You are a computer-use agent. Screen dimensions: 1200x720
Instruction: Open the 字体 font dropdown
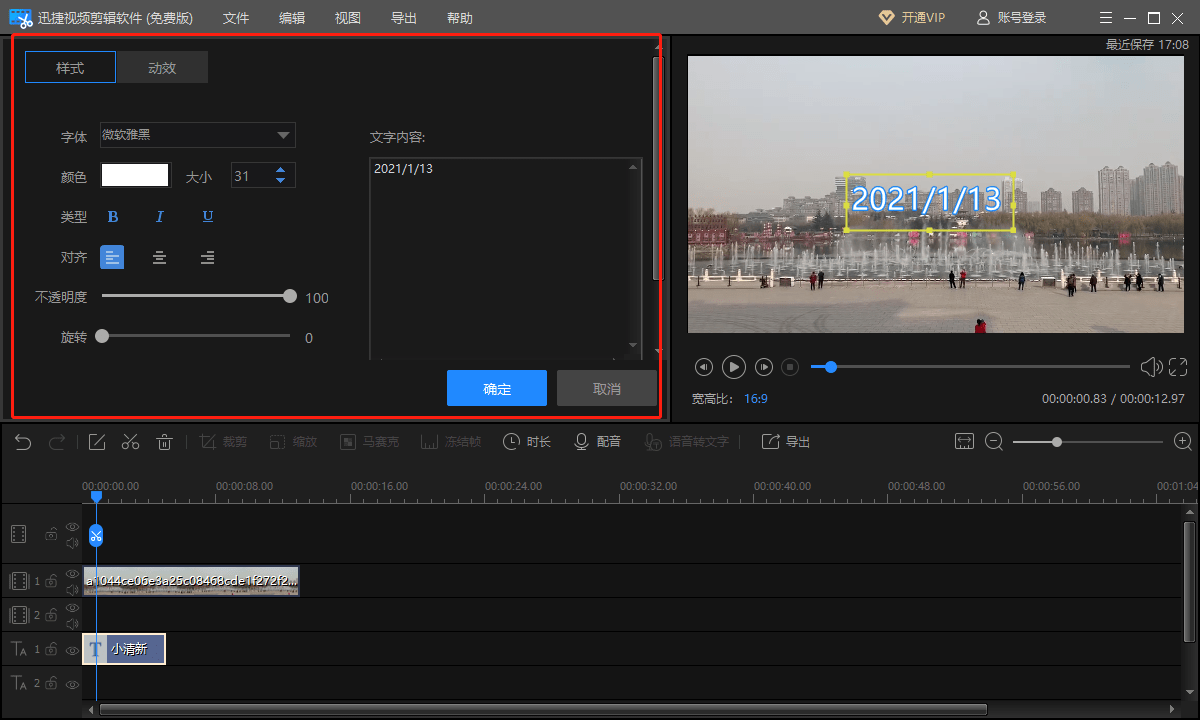[x=197, y=135]
